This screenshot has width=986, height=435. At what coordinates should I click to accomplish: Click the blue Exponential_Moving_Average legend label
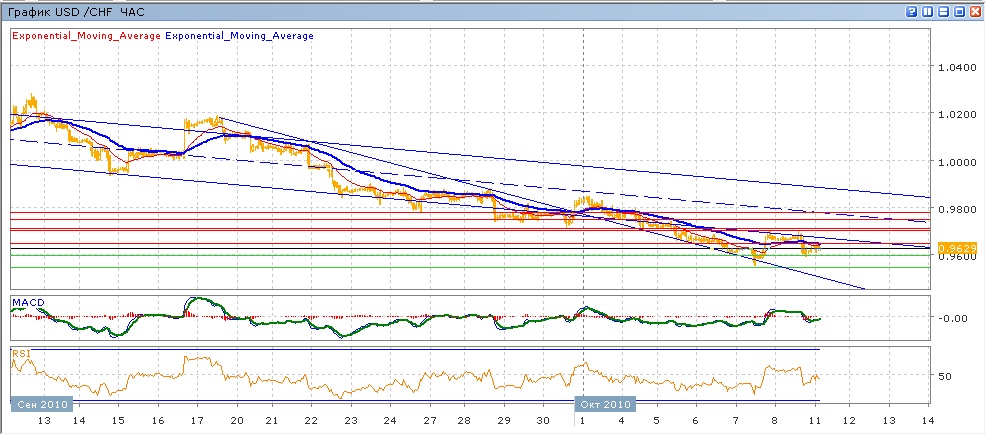(x=239, y=36)
